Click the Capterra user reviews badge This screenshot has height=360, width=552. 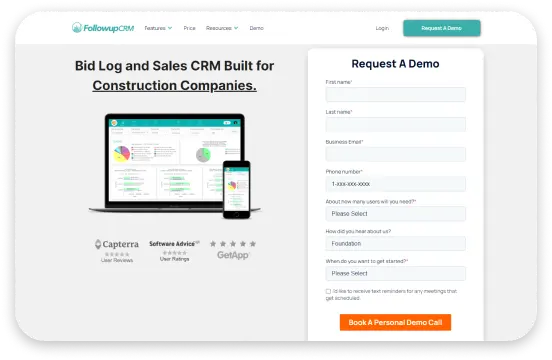point(117,251)
